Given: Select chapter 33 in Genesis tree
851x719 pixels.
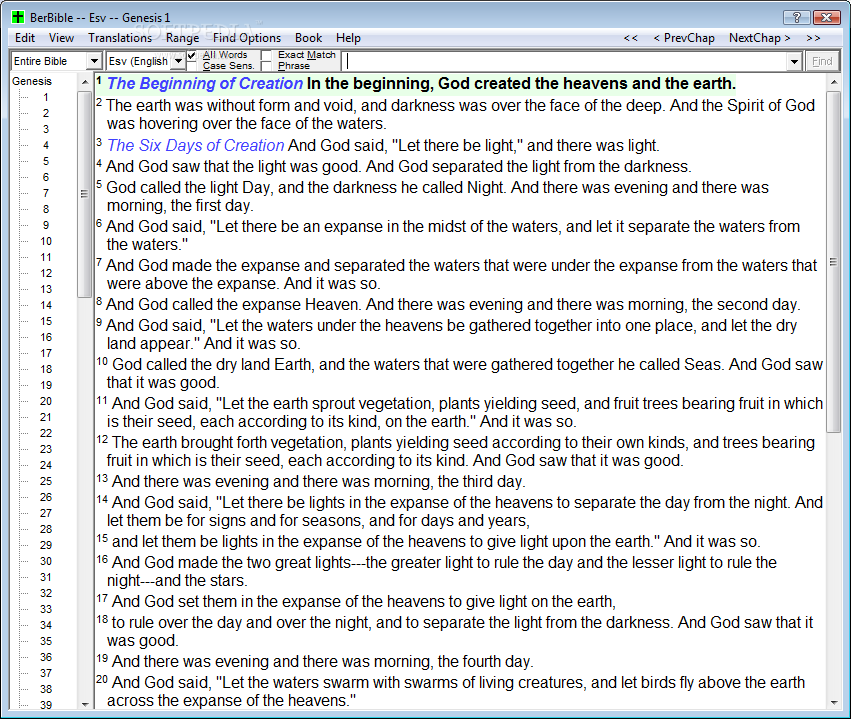Looking at the screenshot, I should point(46,609).
